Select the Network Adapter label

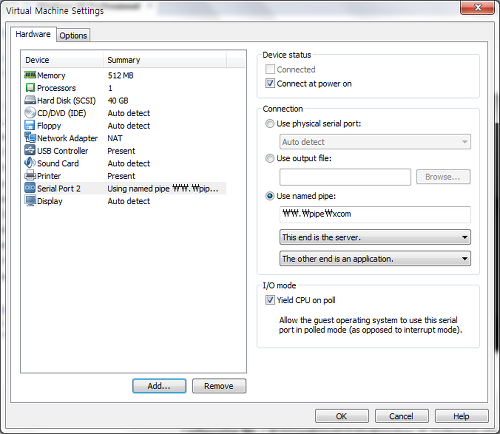[68, 138]
